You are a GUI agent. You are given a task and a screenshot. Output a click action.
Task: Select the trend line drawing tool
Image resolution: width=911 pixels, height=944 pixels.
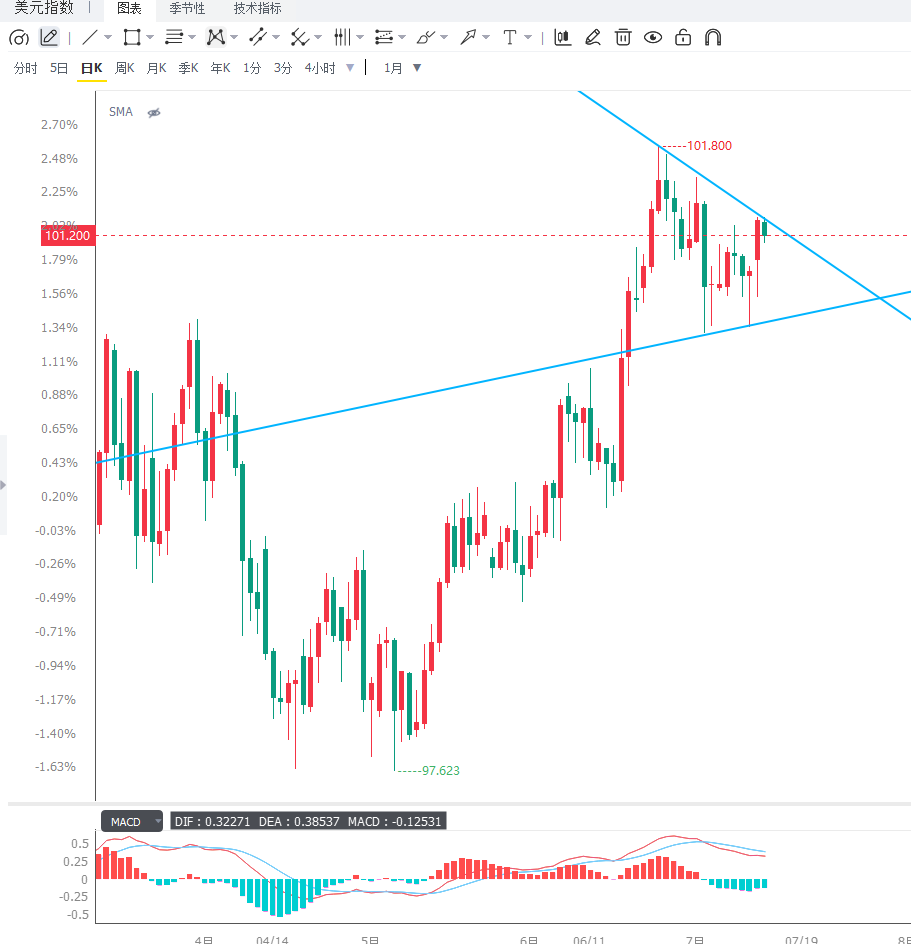(x=89, y=37)
